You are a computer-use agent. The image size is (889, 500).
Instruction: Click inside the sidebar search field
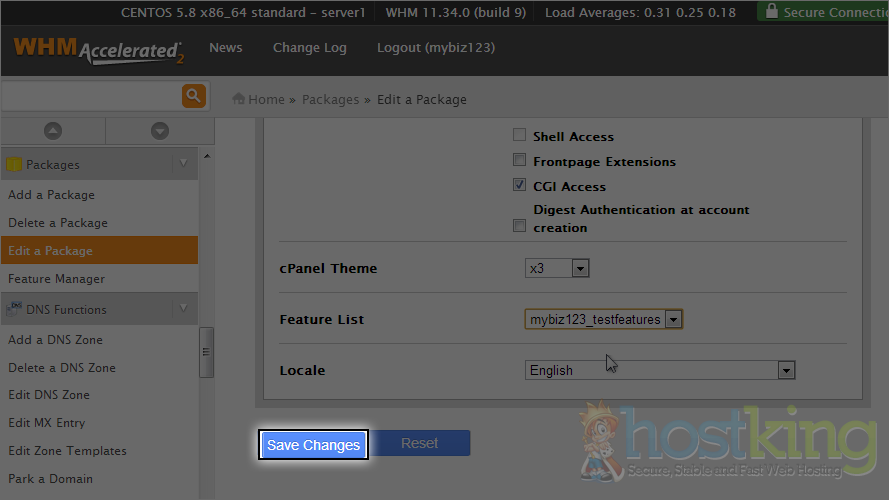90,96
